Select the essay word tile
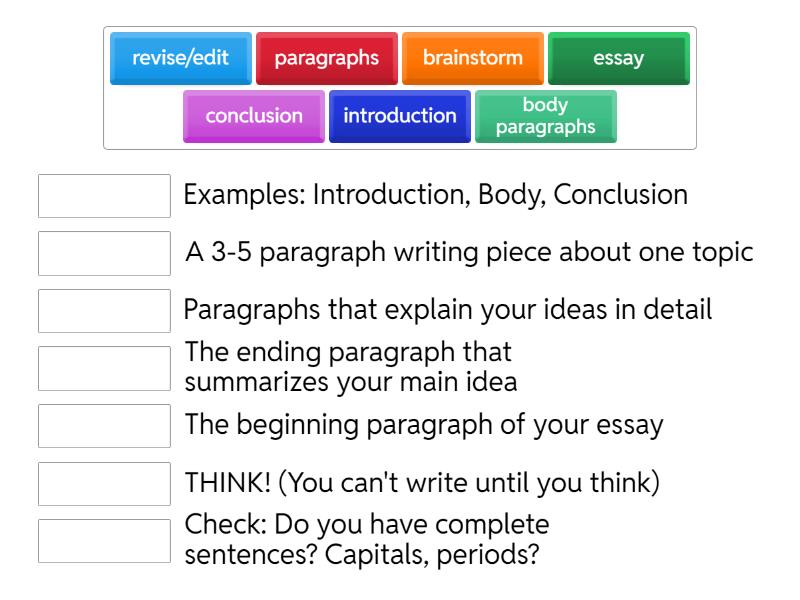The width and height of the screenshot is (800, 600). tap(619, 58)
